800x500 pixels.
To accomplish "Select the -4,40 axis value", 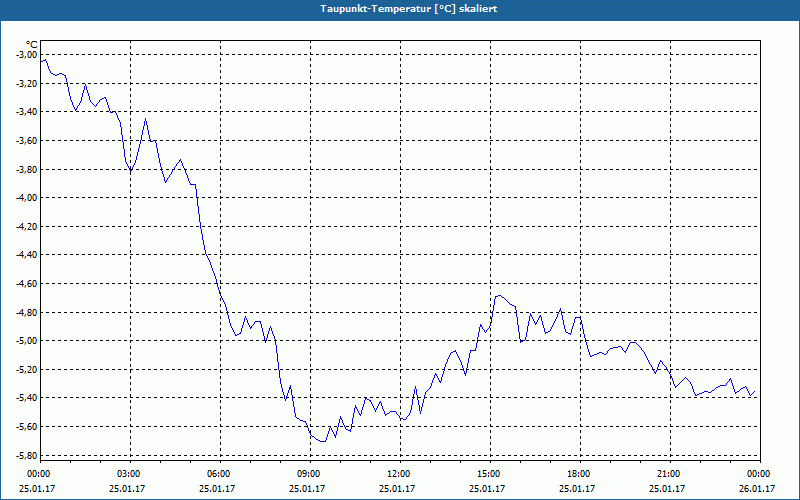I will tap(25, 255).
